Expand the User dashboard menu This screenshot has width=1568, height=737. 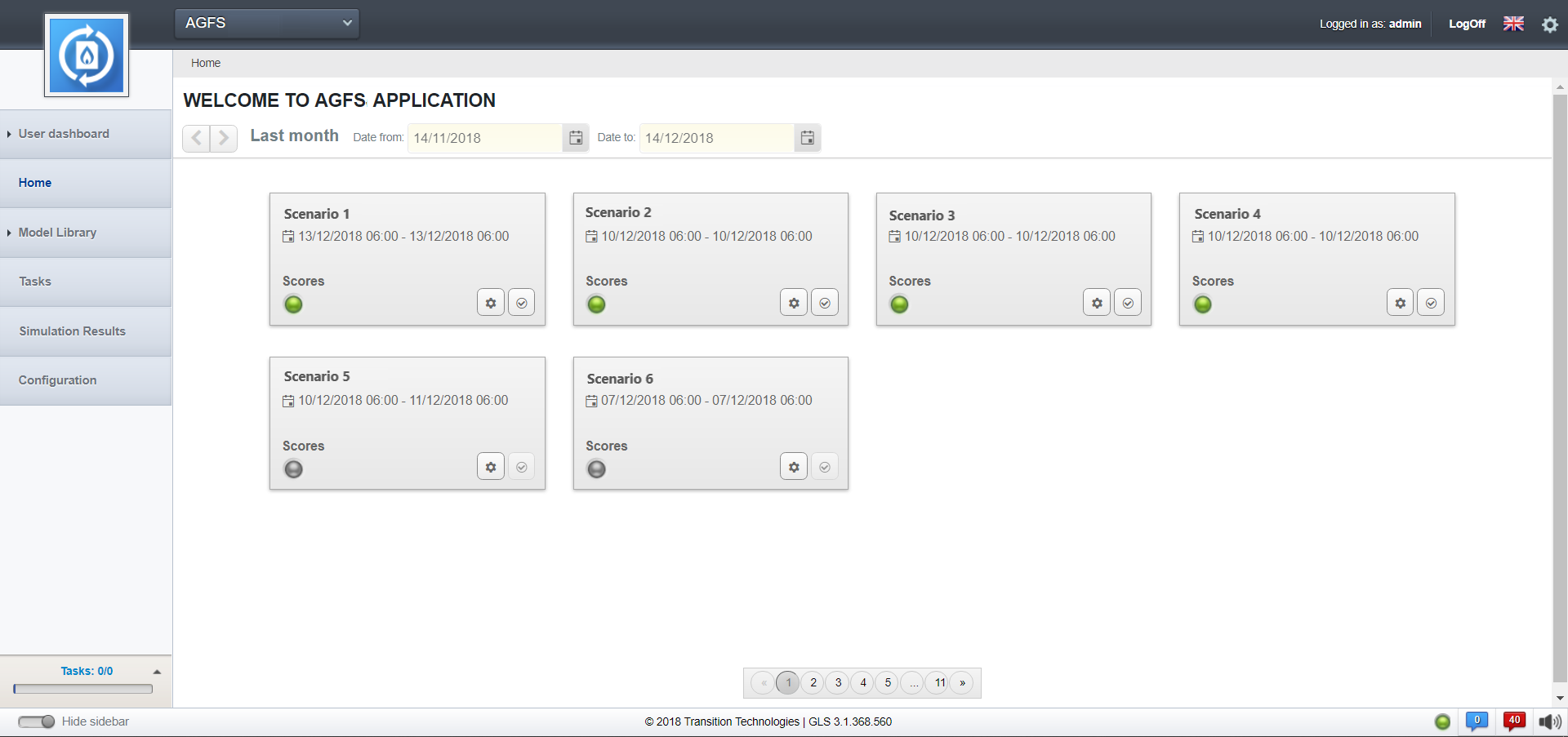pyautogui.click(x=64, y=134)
